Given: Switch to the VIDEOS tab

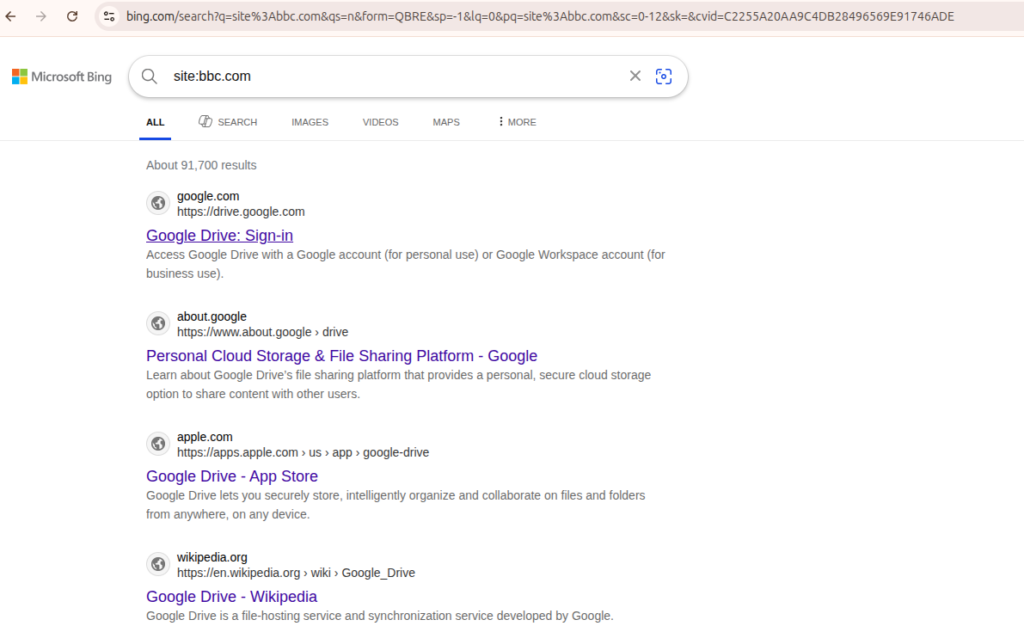Looking at the screenshot, I should (380, 121).
